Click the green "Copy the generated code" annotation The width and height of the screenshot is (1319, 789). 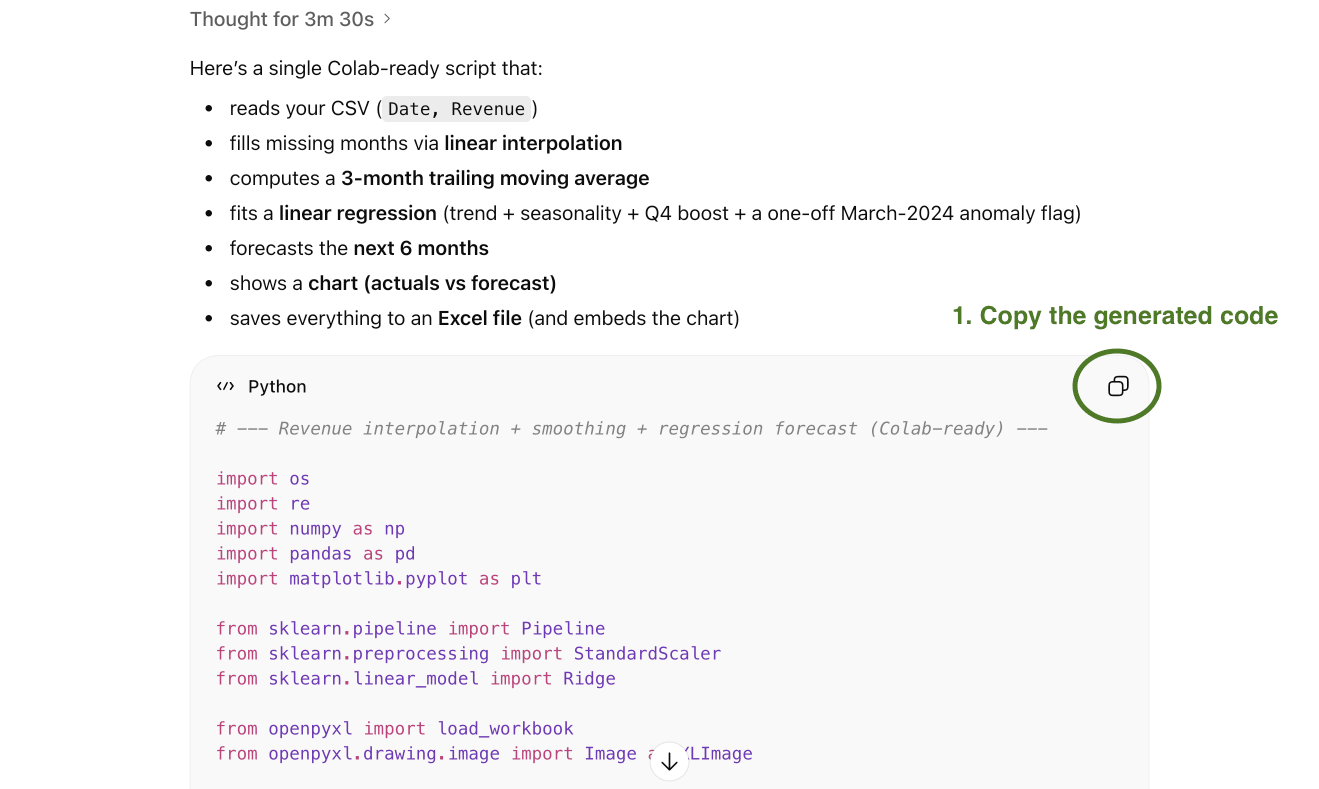1115,316
